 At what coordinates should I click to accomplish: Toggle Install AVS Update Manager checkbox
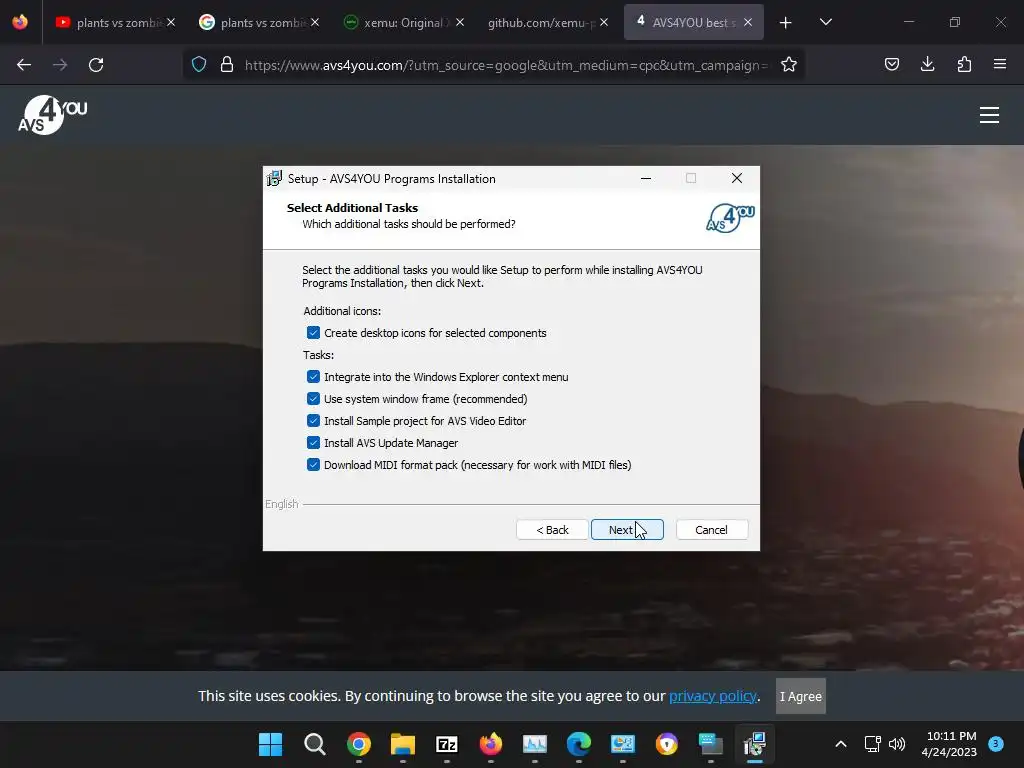(x=313, y=443)
